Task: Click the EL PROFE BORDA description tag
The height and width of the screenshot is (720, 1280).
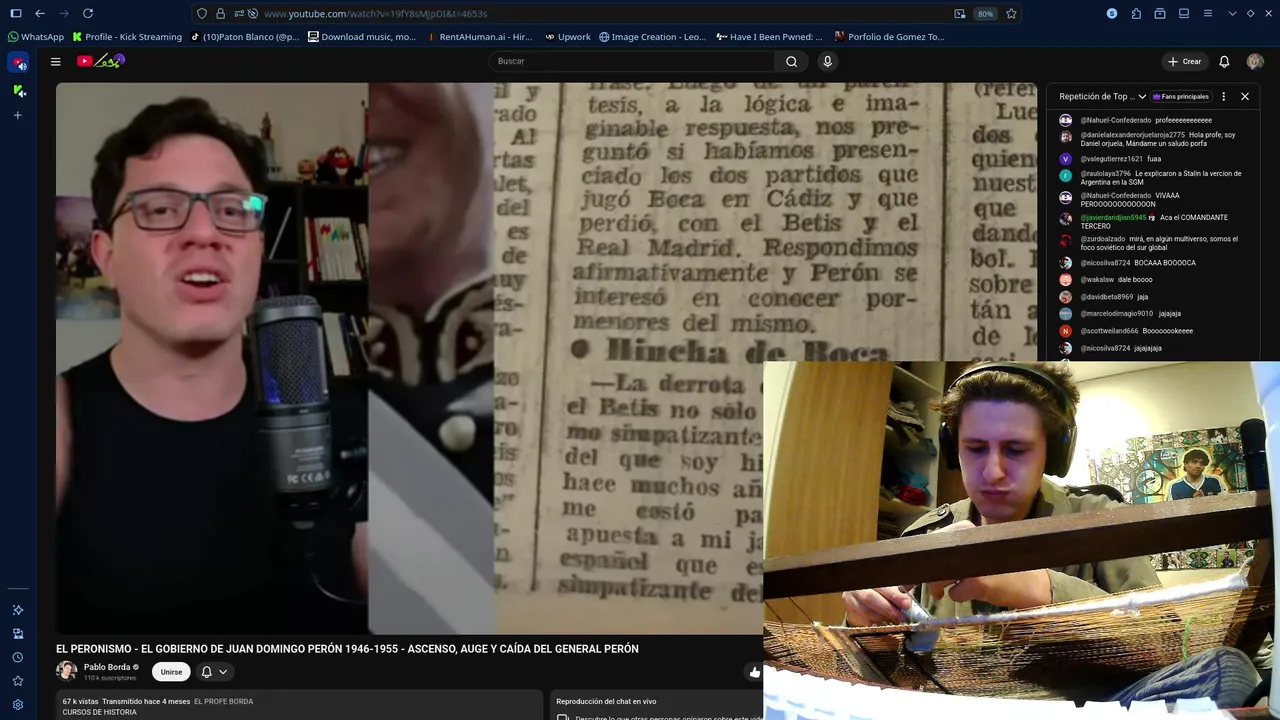Action: [x=223, y=702]
